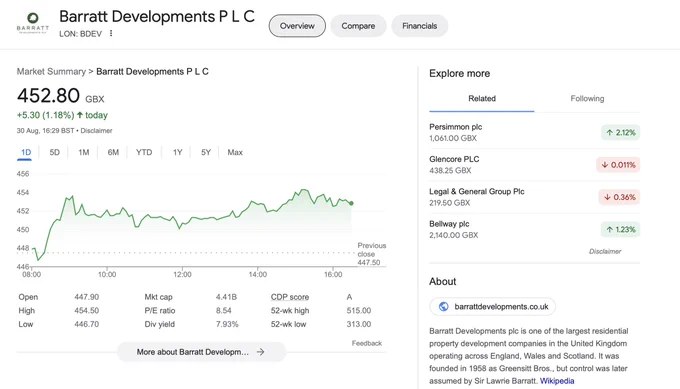The image size is (680, 389).
Task: Click the High value 454.50
Action: pos(87,311)
